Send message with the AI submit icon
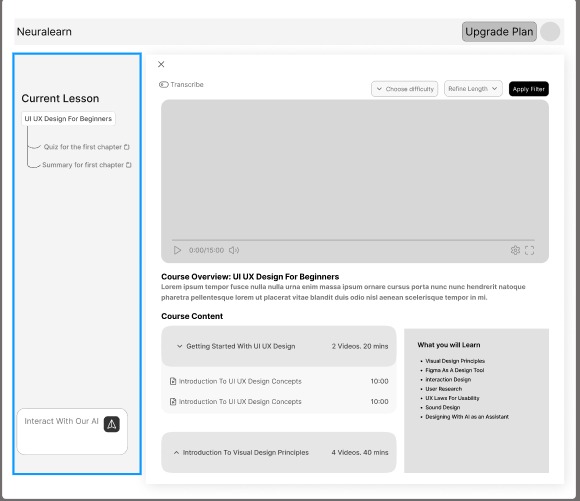This screenshot has height=501, width=580. tap(112, 424)
